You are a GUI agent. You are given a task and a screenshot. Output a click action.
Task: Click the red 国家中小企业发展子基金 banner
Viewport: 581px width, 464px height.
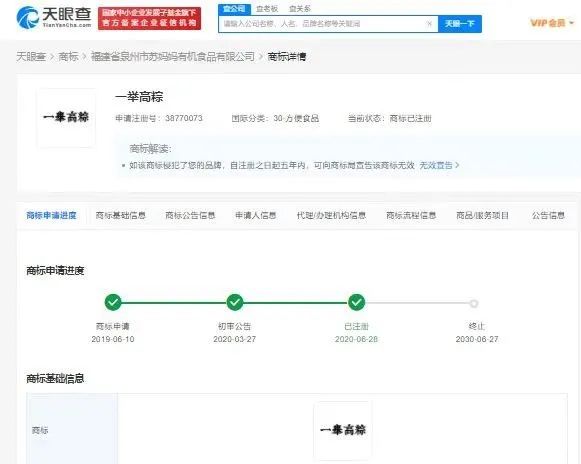149,18
